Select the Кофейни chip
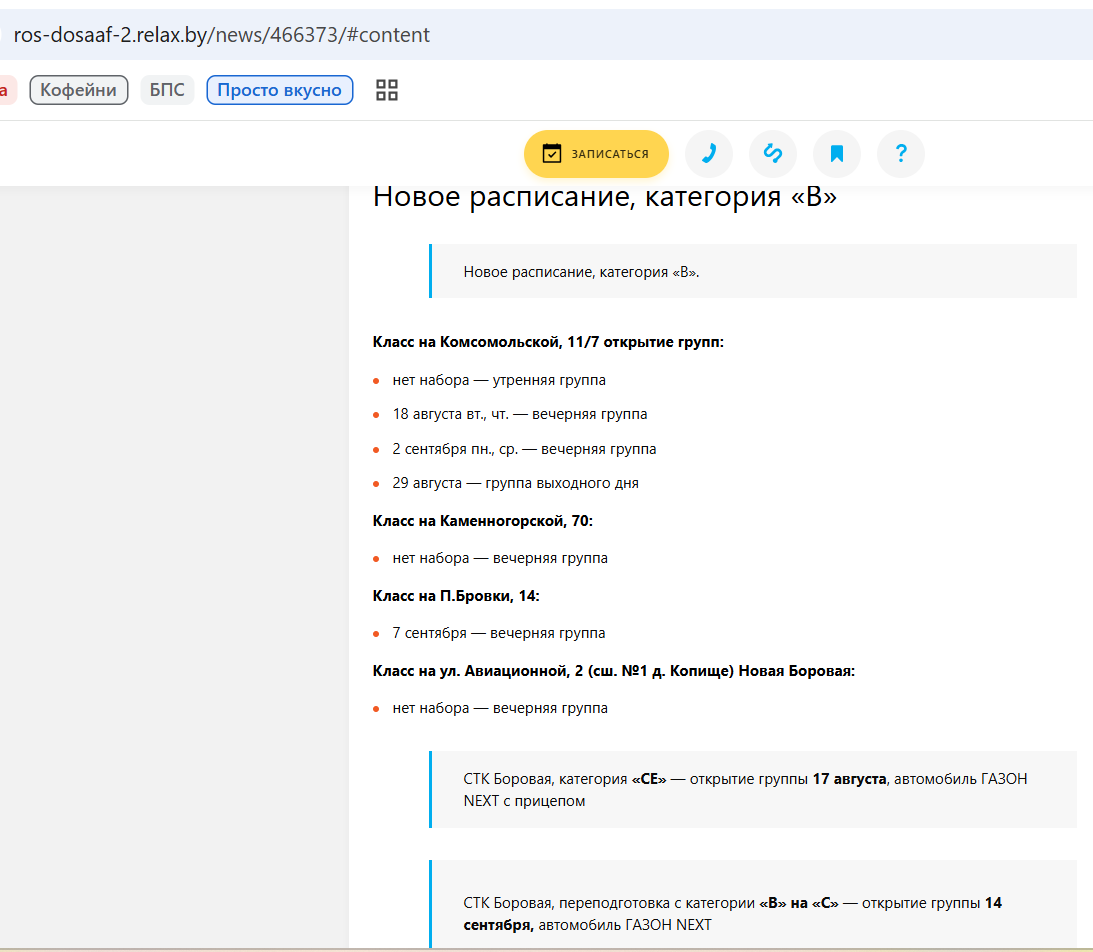The image size is (1093, 952). 79,90
